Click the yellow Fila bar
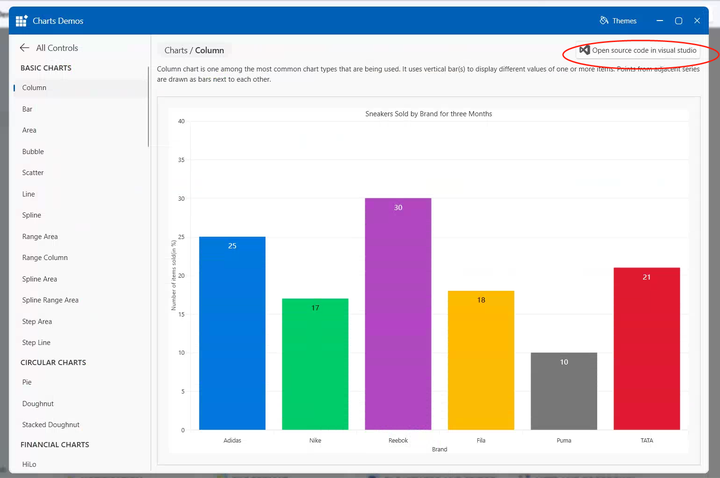720x478 pixels. click(481, 360)
